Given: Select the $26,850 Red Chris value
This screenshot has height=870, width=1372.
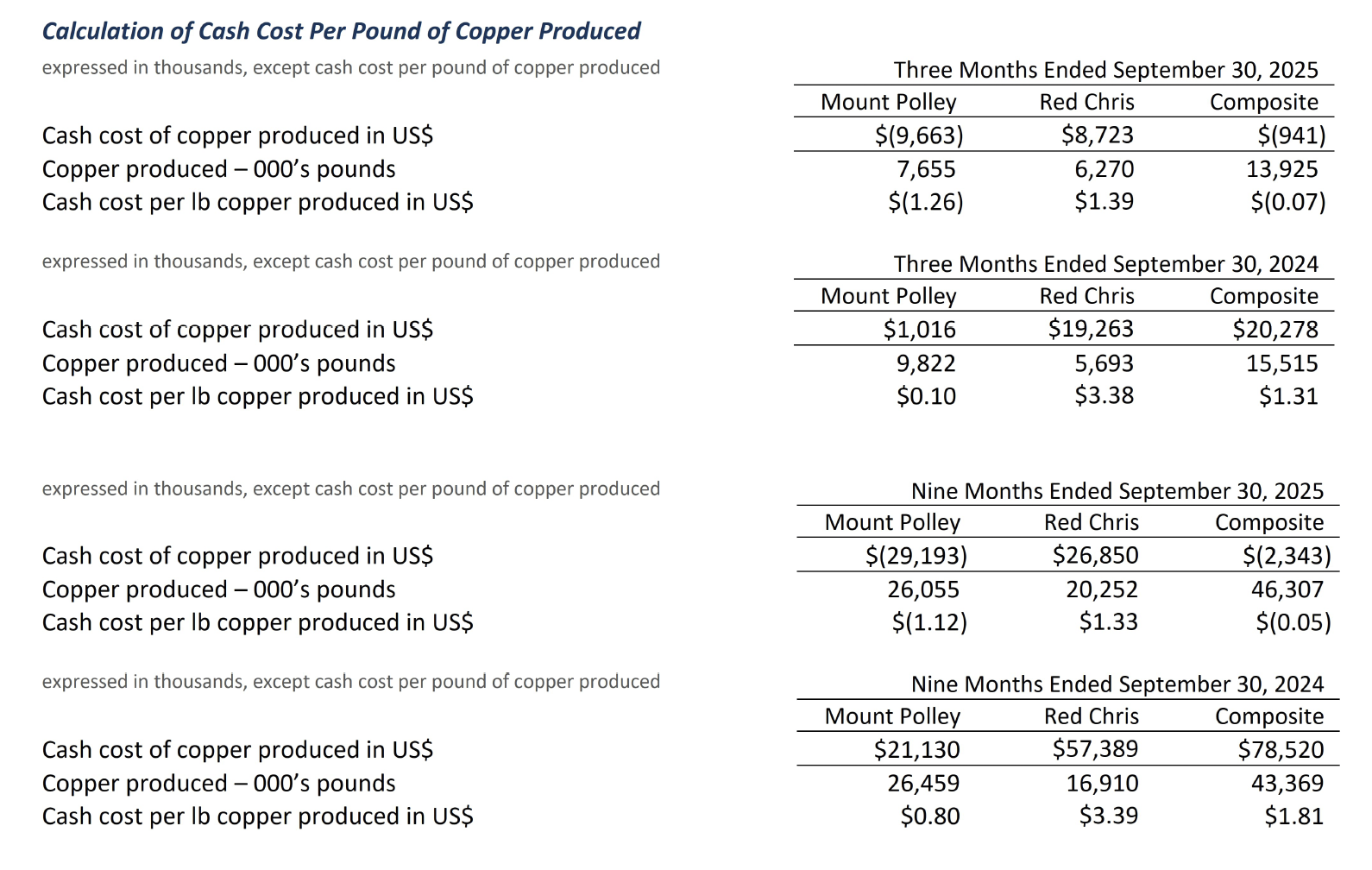Looking at the screenshot, I should (x=1095, y=555).
